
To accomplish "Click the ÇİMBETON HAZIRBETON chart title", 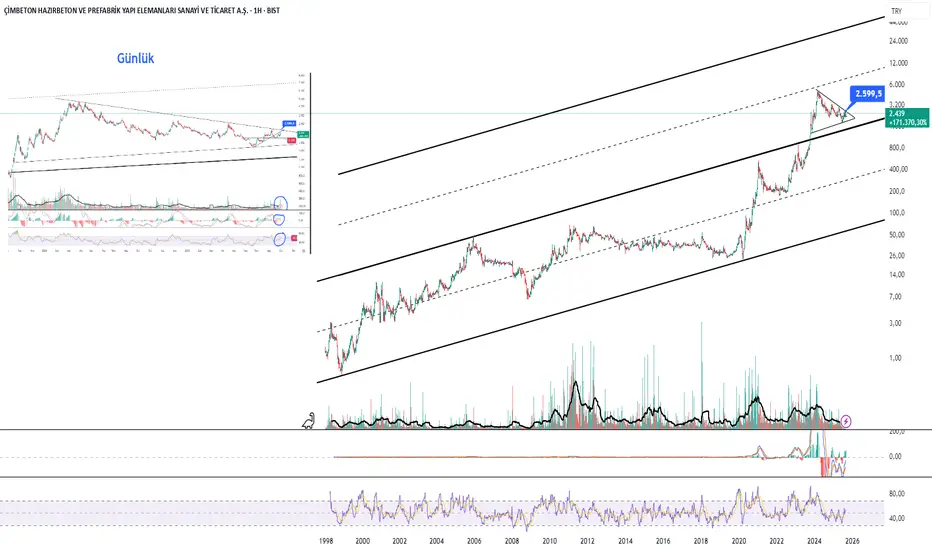I will [x=142, y=10].
